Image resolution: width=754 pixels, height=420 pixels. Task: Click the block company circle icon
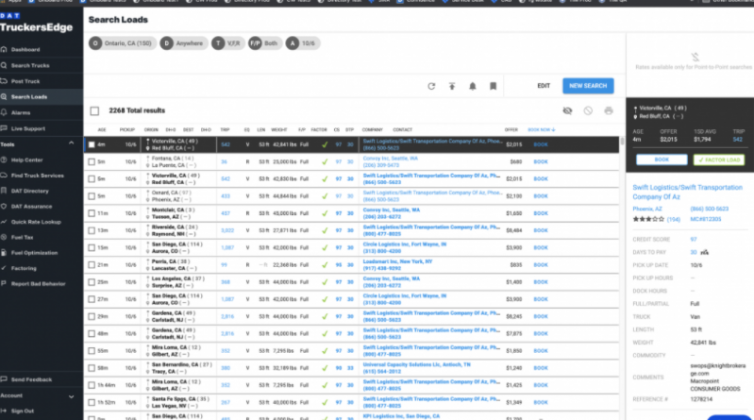coord(588,111)
